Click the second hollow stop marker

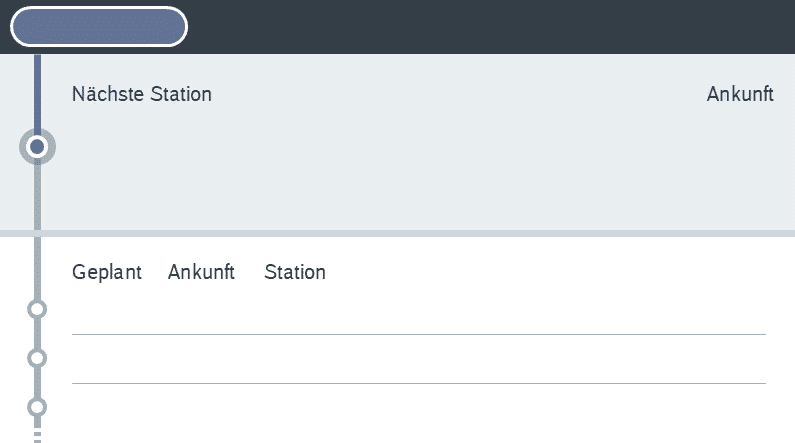(37, 358)
